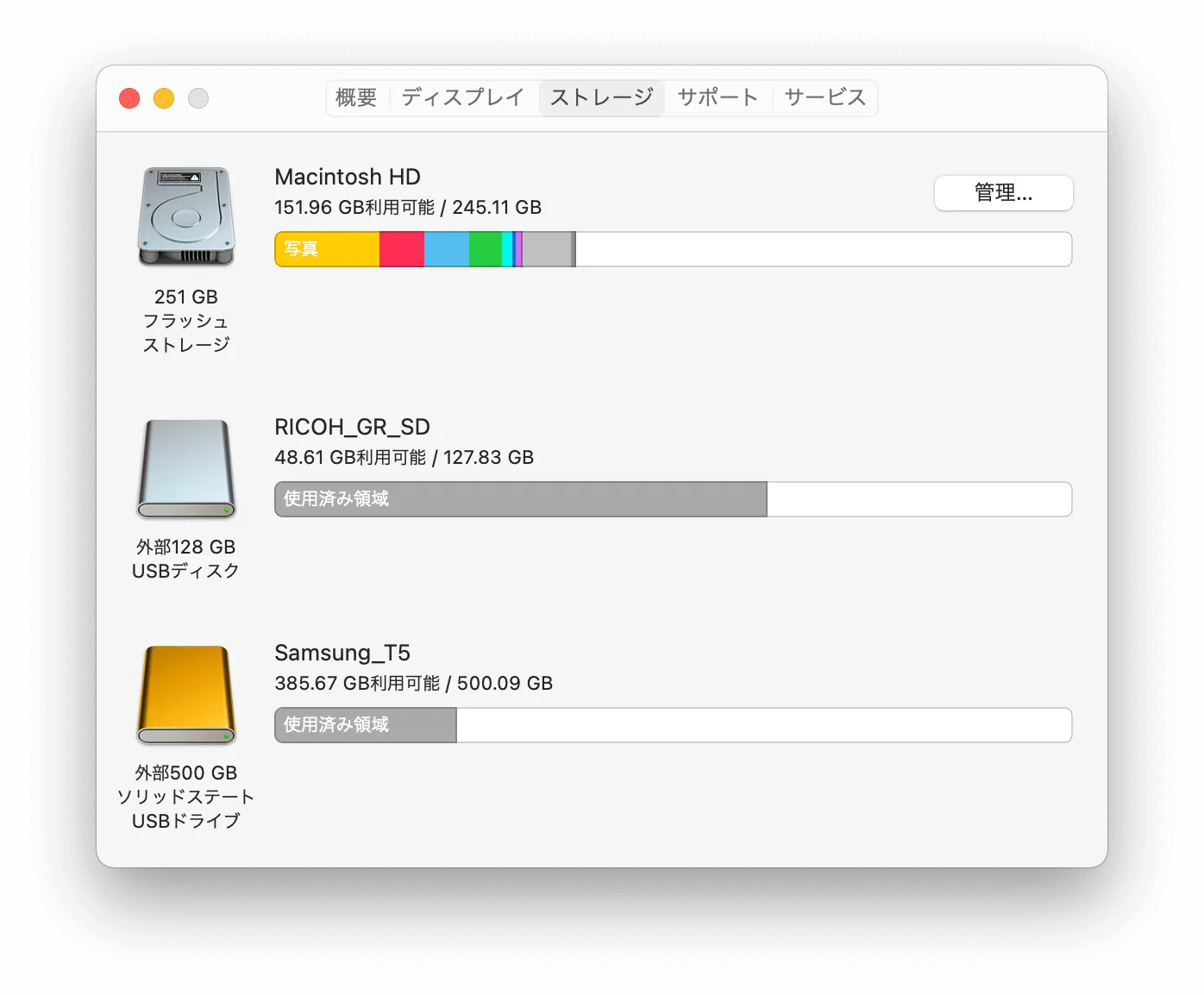Click the Macintosh HD volume name
Viewport: 1204px width, 995px height.
click(348, 177)
